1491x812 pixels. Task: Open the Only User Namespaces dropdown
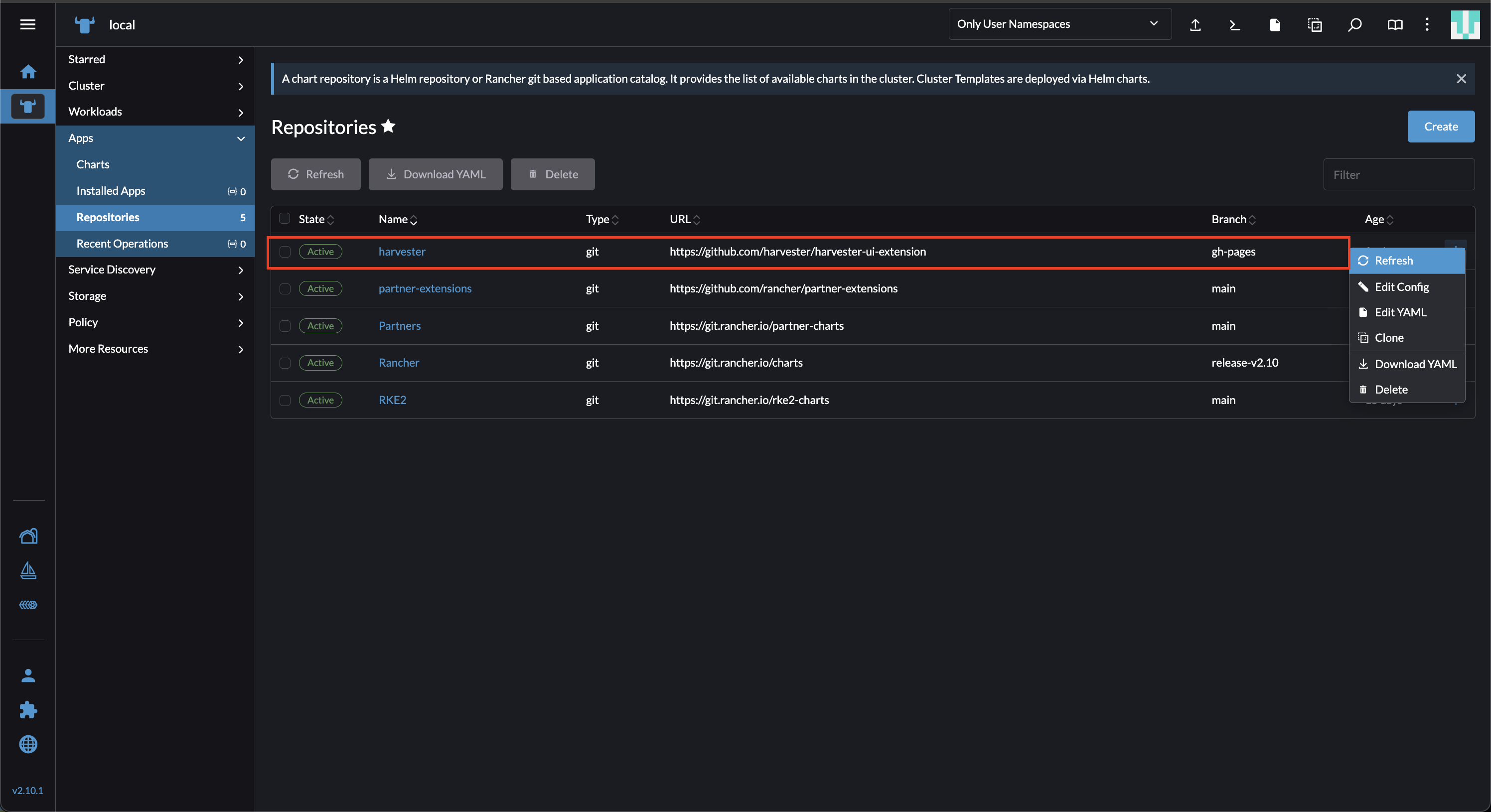point(1058,24)
